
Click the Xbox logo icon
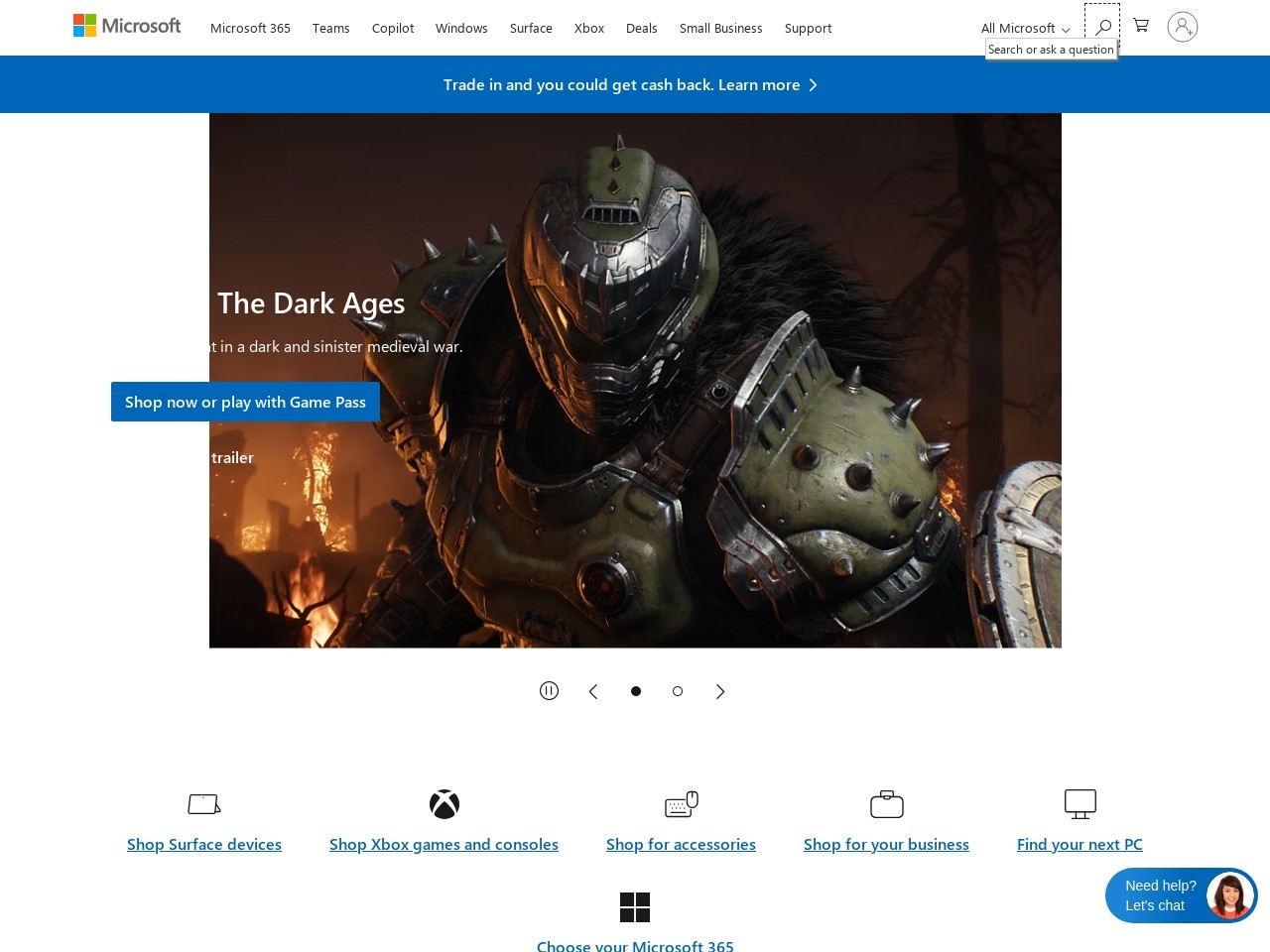(444, 804)
